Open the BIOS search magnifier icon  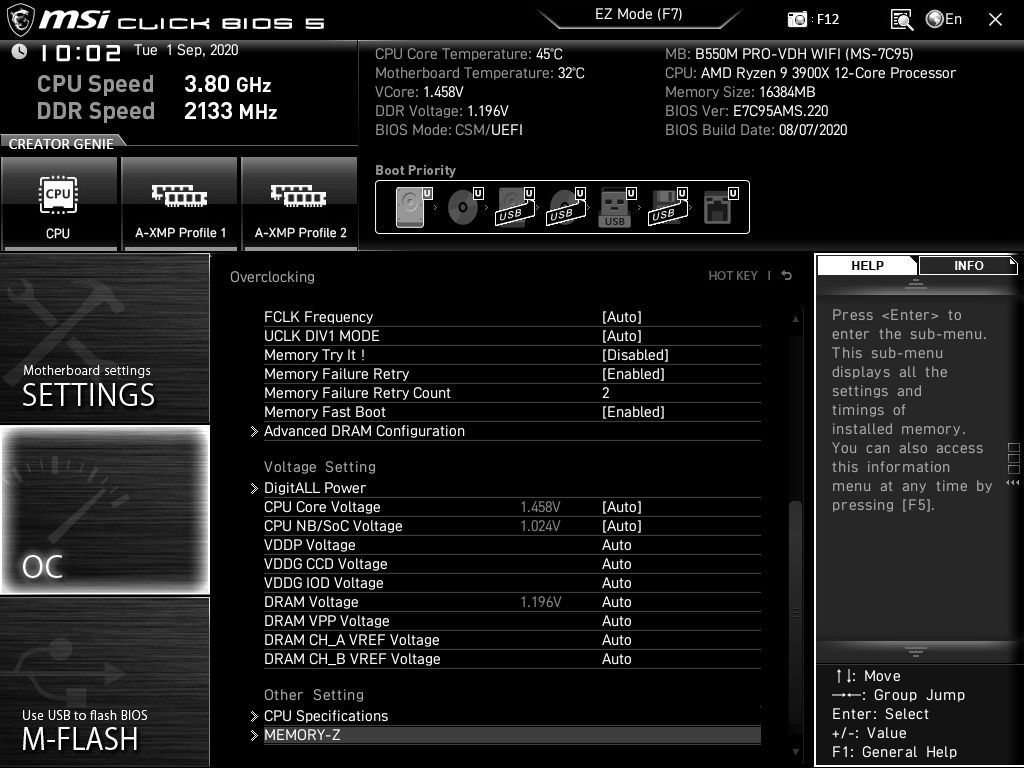[902, 20]
